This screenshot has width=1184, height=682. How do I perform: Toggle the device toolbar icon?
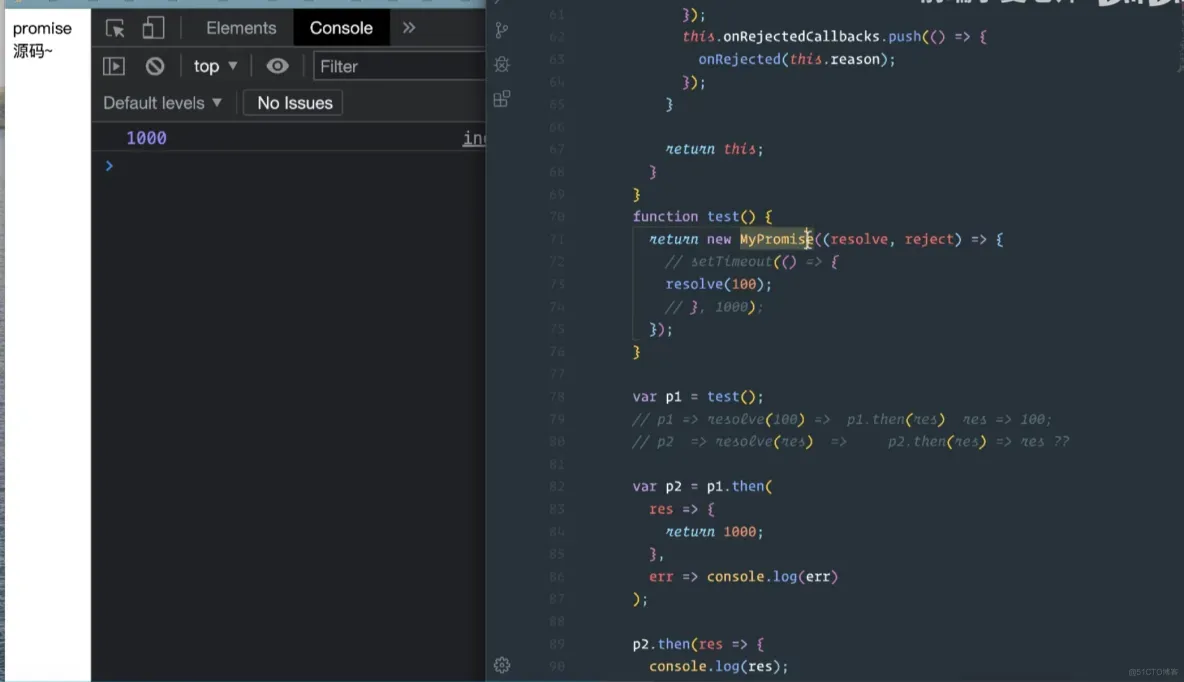click(153, 28)
